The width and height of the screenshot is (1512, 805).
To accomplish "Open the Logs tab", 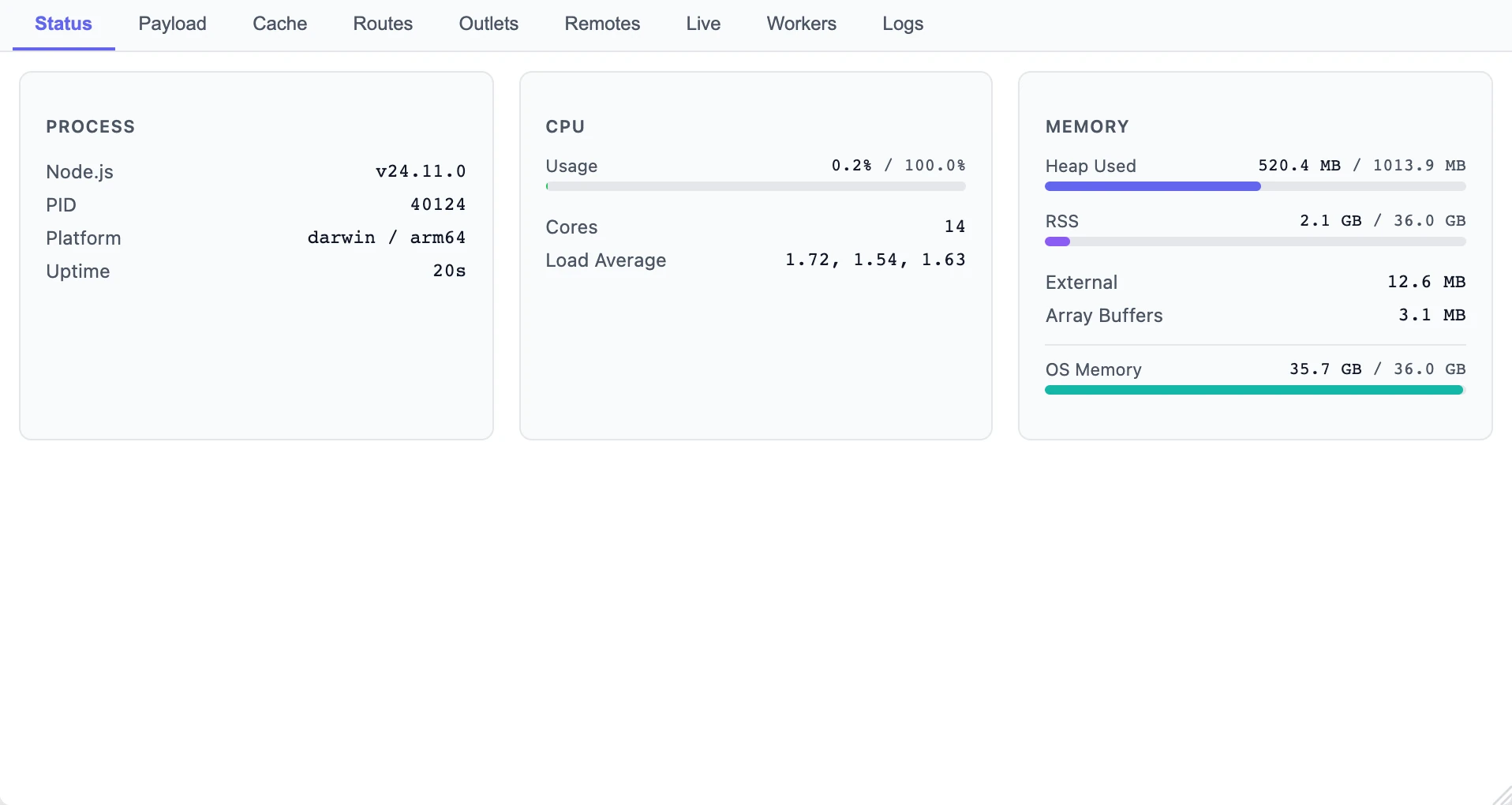I will click(903, 24).
